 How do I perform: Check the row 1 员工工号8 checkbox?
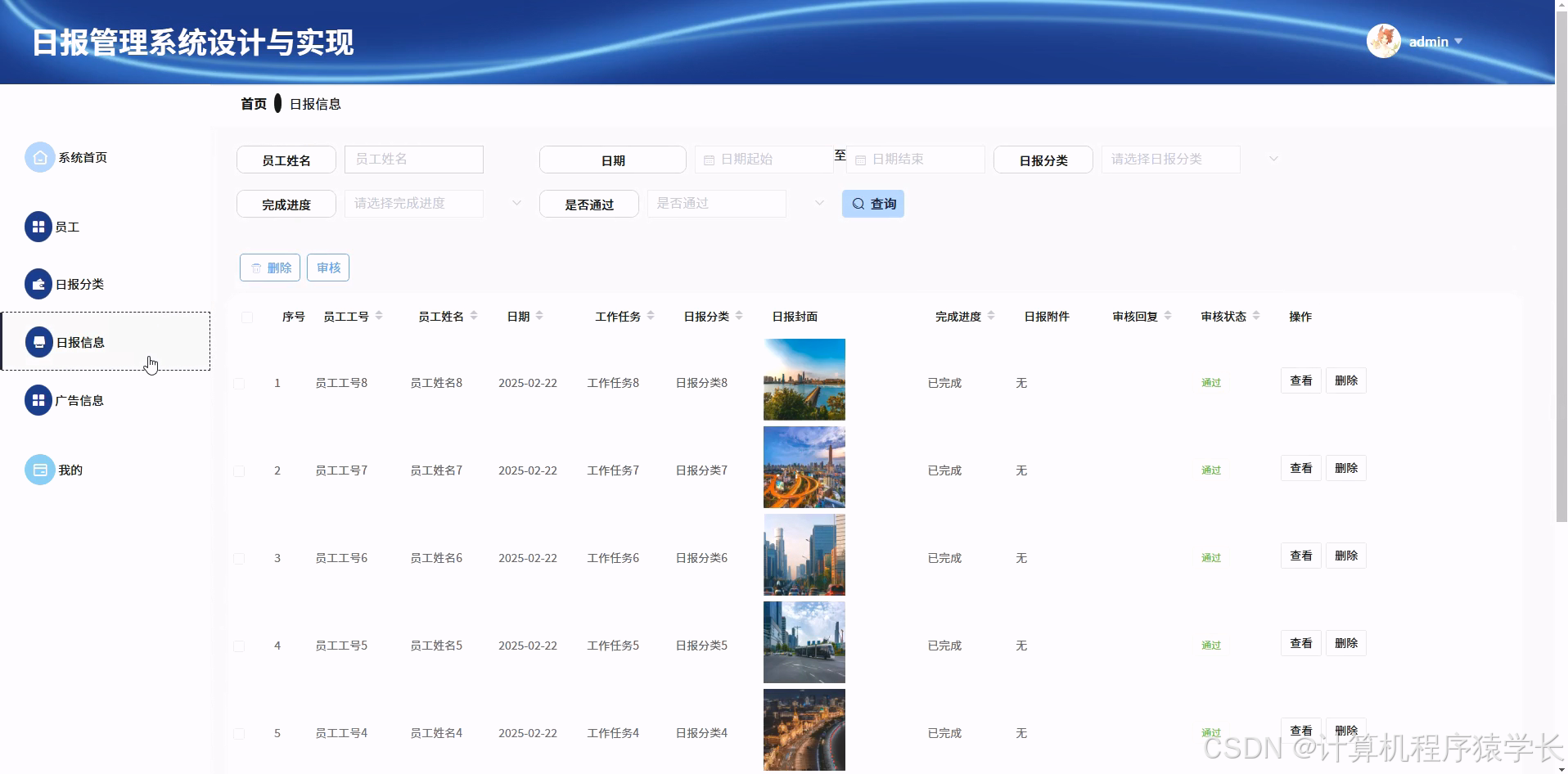point(239,384)
